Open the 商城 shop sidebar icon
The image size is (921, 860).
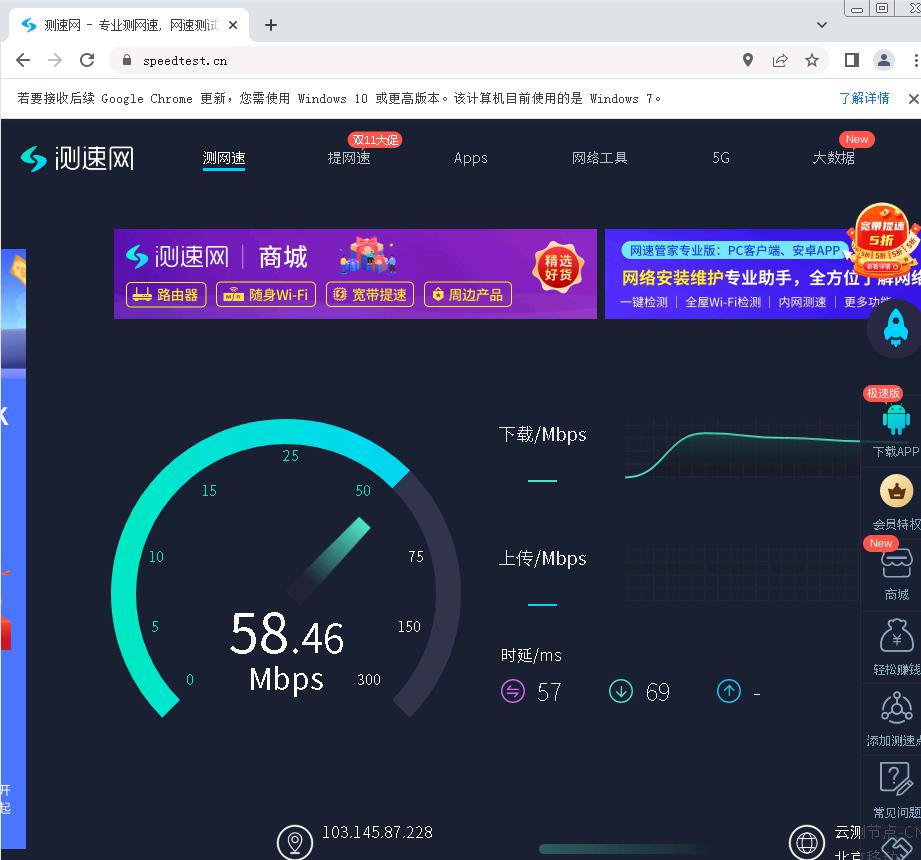[x=896, y=563]
